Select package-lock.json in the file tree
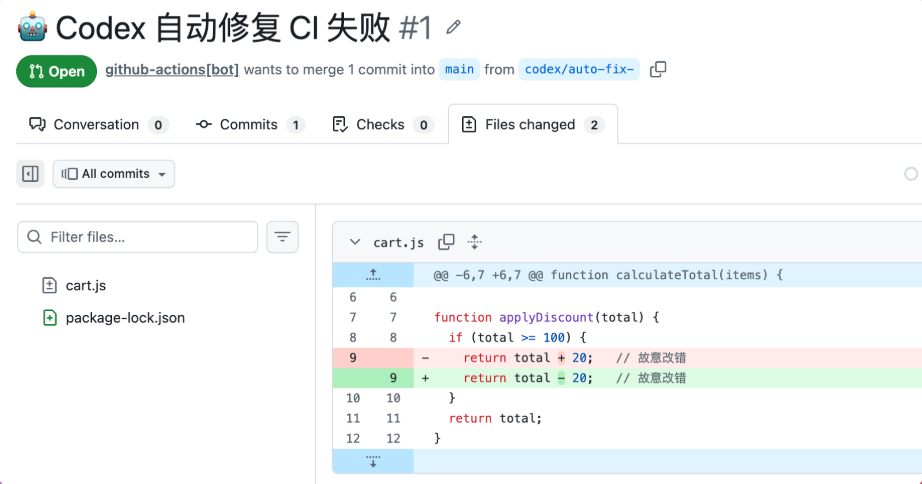 (x=125, y=318)
